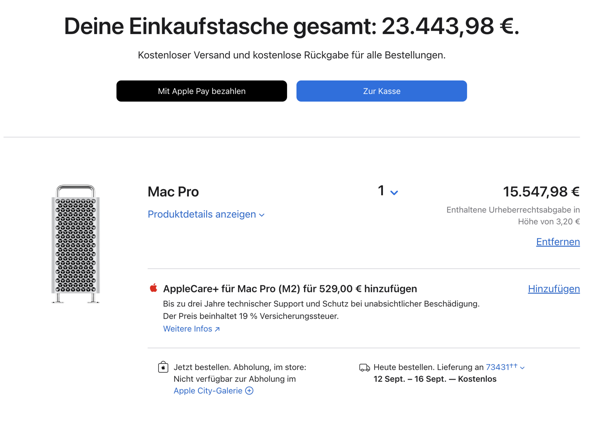Click the AppleCare+ für Mac Pro heading
Screen dimensions: 590x434
pos(290,289)
